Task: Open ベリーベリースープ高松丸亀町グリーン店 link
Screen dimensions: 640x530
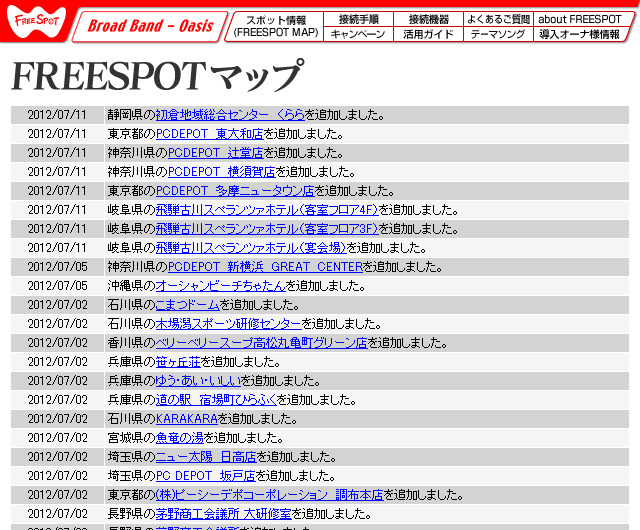Action: pos(262,343)
